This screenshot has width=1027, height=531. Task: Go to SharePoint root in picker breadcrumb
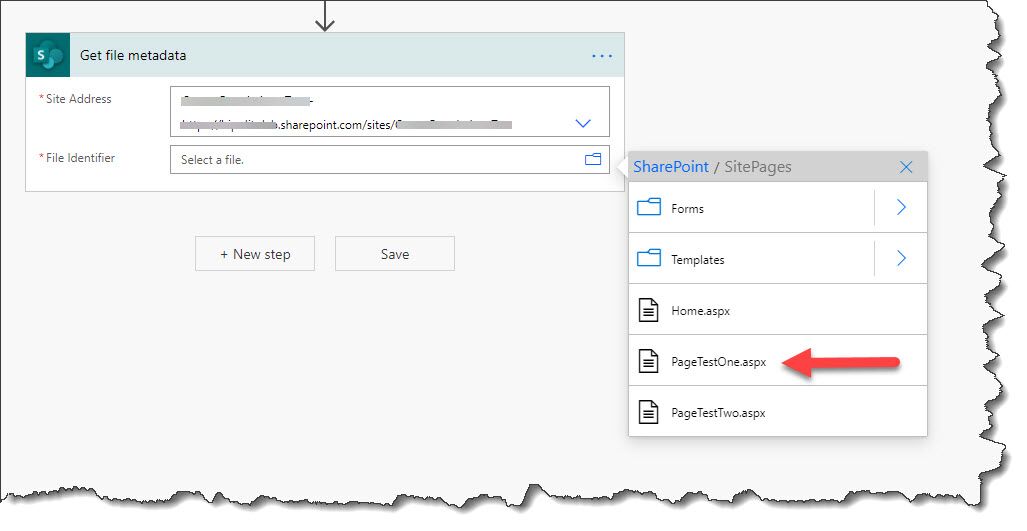[x=670, y=167]
